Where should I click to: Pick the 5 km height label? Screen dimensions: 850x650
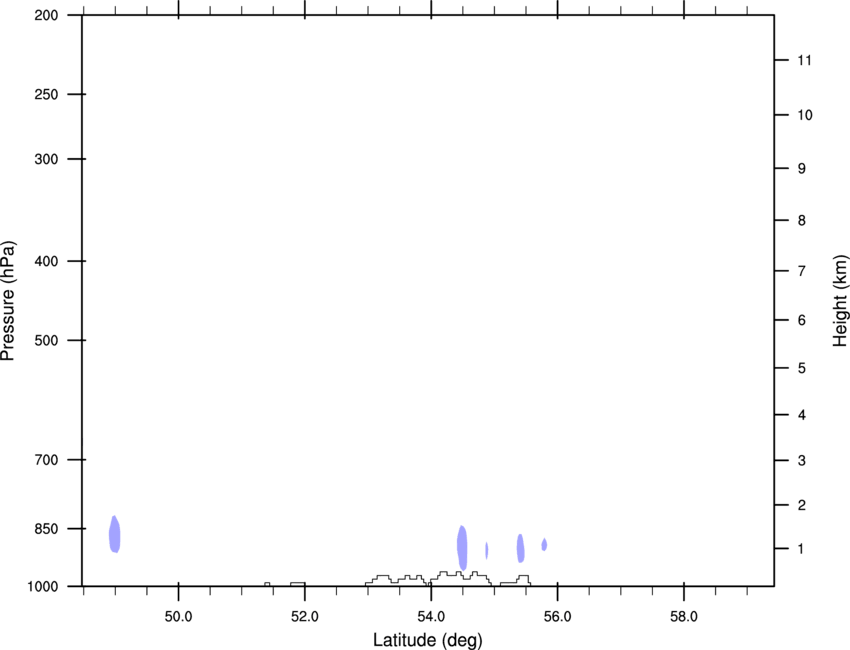802,368
